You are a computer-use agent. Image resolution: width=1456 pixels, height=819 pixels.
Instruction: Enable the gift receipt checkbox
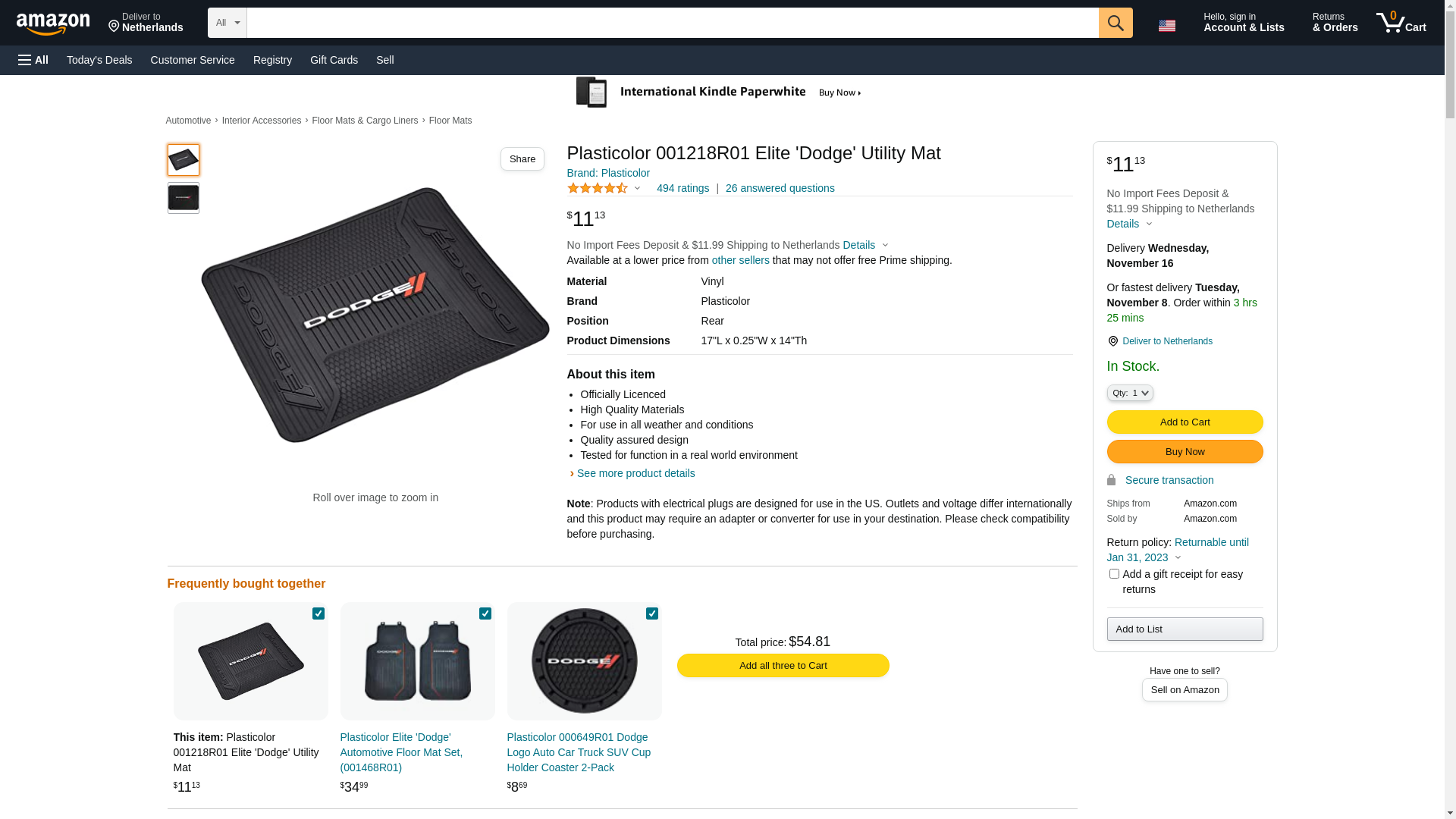point(1113,574)
